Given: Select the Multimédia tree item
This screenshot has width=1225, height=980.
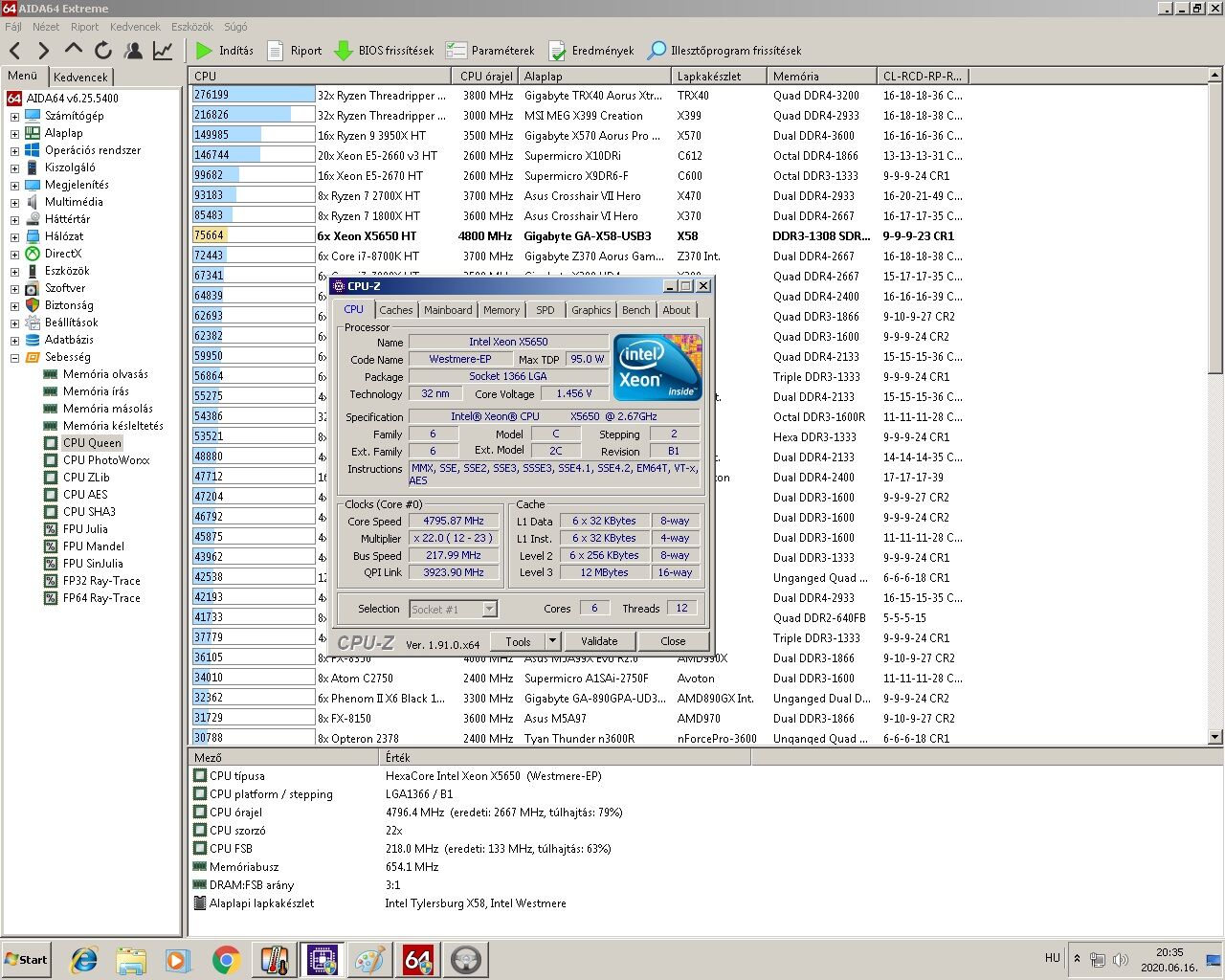Looking at the screenshot, I should [73, 202].
